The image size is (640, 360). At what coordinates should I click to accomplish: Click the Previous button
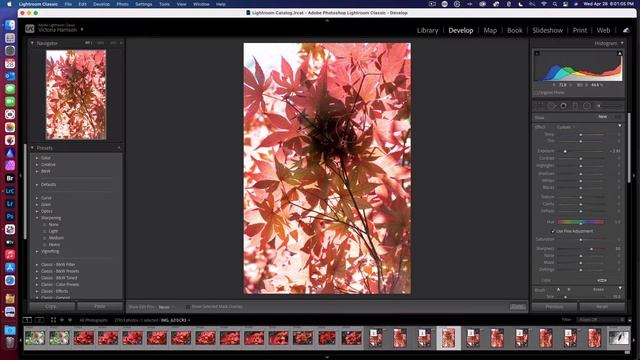(x=554, y=306)
